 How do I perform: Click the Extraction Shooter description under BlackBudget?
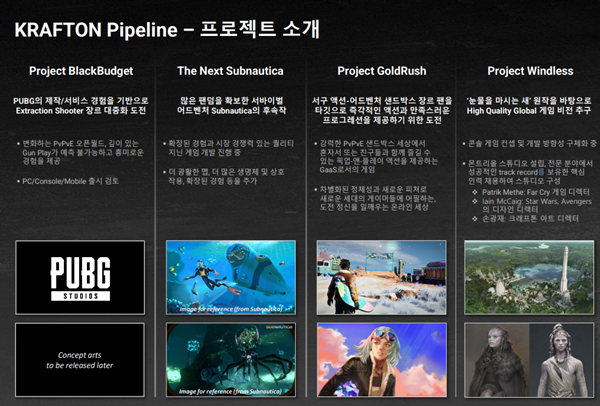click(81, 109)
